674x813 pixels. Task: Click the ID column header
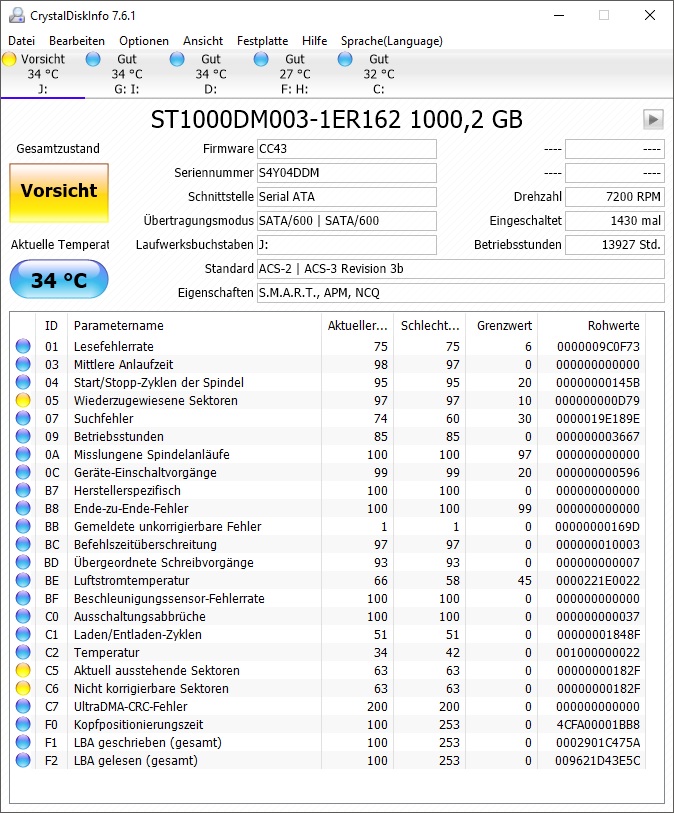coord(51,326)
